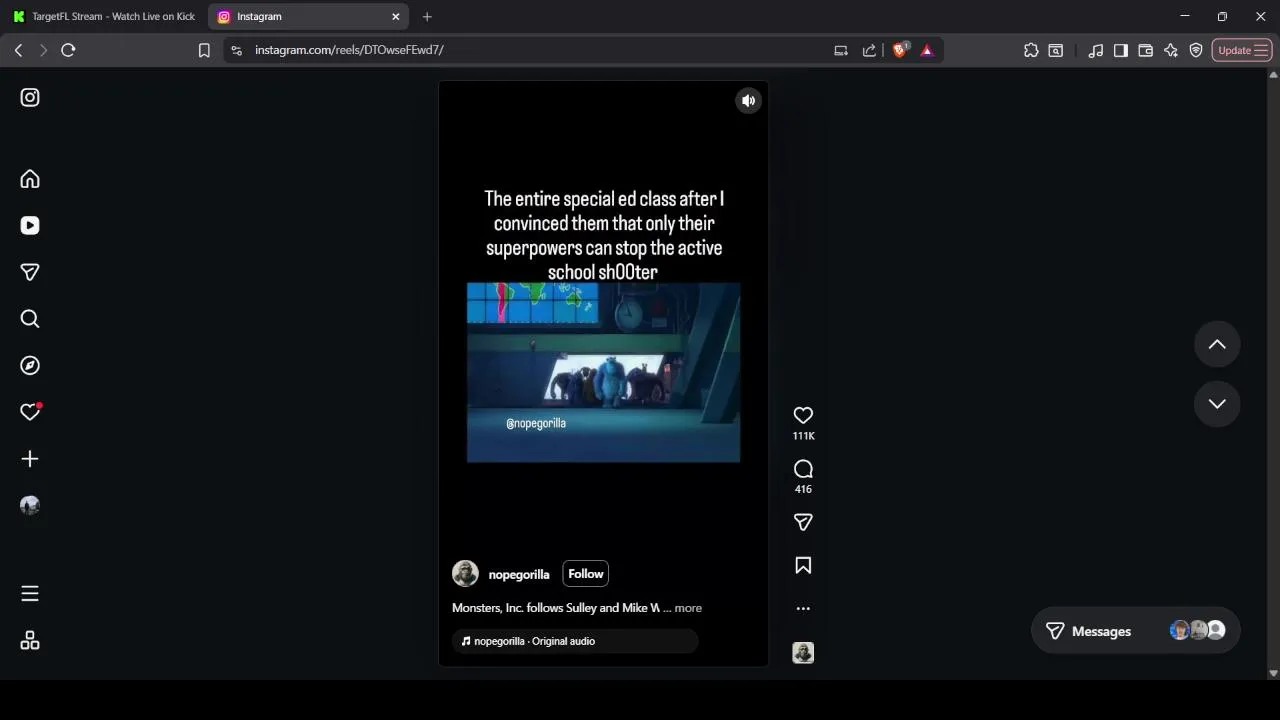Image resolution: width=1280 pixels, height=720 pixels.
Task: Toggle browser sidebar panel
Action: click(1121, 50)
